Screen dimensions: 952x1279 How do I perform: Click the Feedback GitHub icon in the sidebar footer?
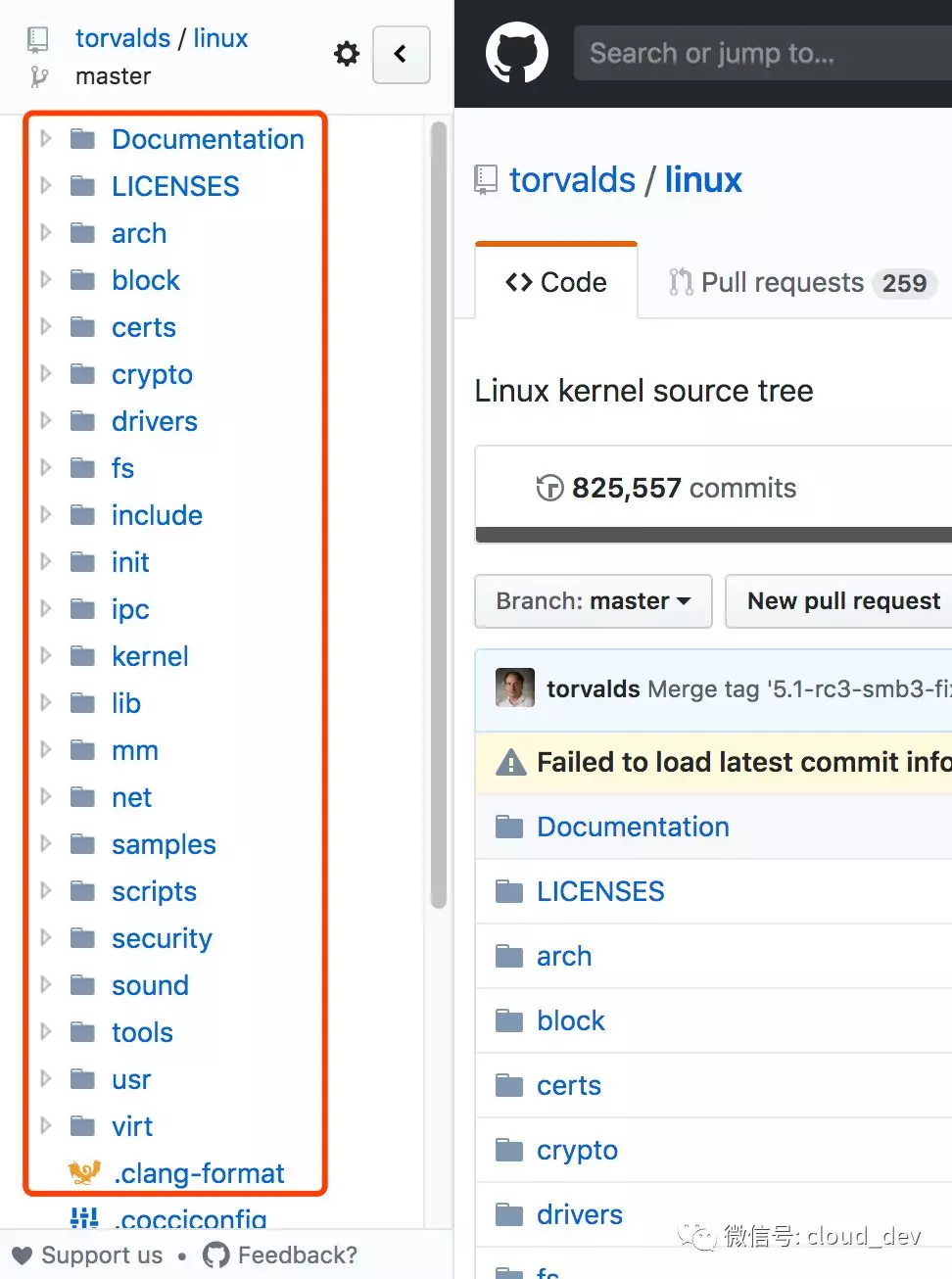click(x=215, y=1255)
